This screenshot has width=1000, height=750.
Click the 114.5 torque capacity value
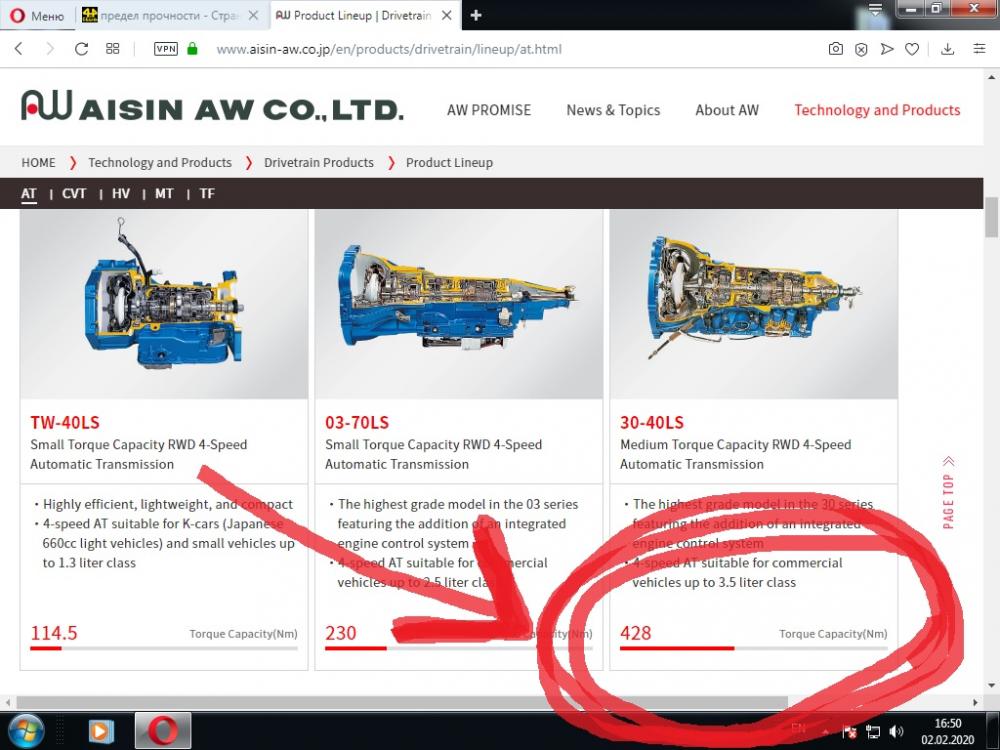tap(54, 633)
